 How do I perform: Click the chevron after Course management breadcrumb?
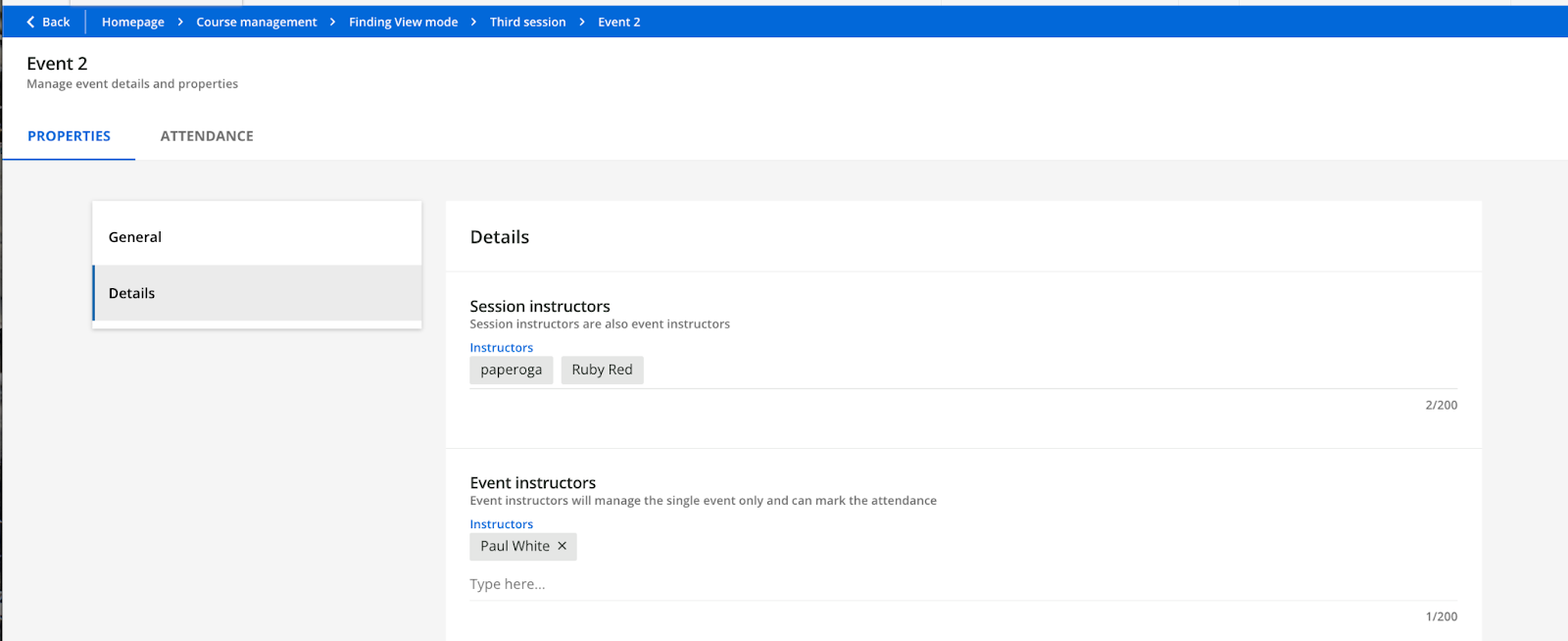pos(333,22)
